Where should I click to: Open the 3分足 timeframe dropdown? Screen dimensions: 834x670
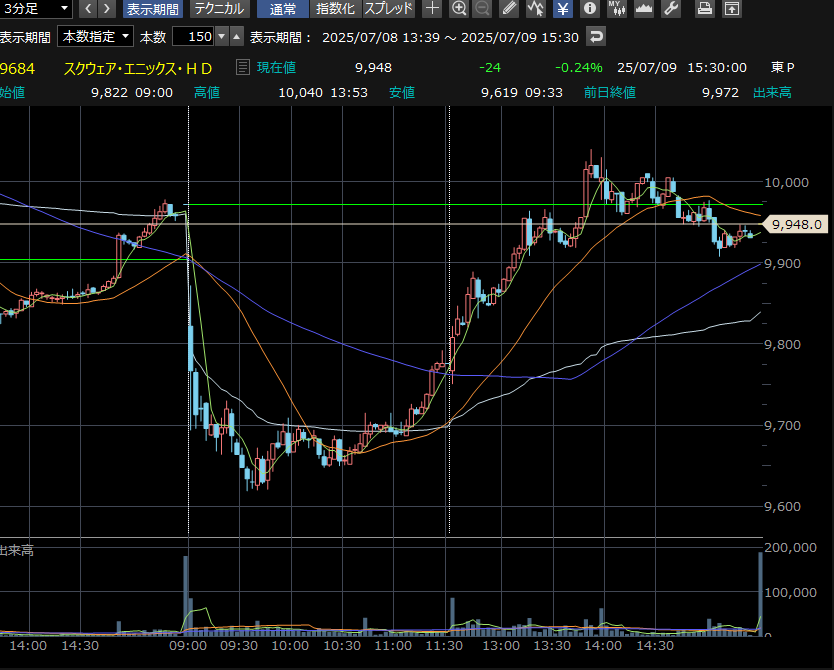36,9
